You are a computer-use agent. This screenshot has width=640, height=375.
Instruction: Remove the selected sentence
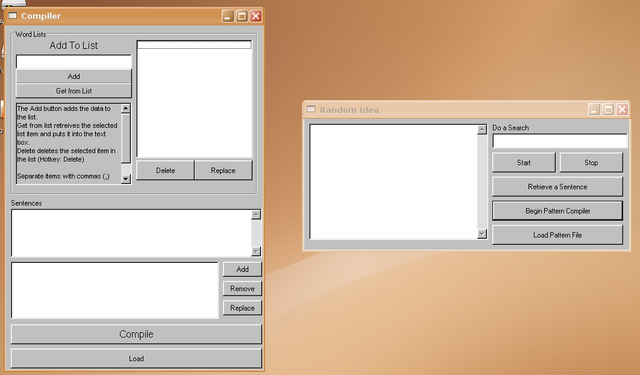click(x=242, y=288)
